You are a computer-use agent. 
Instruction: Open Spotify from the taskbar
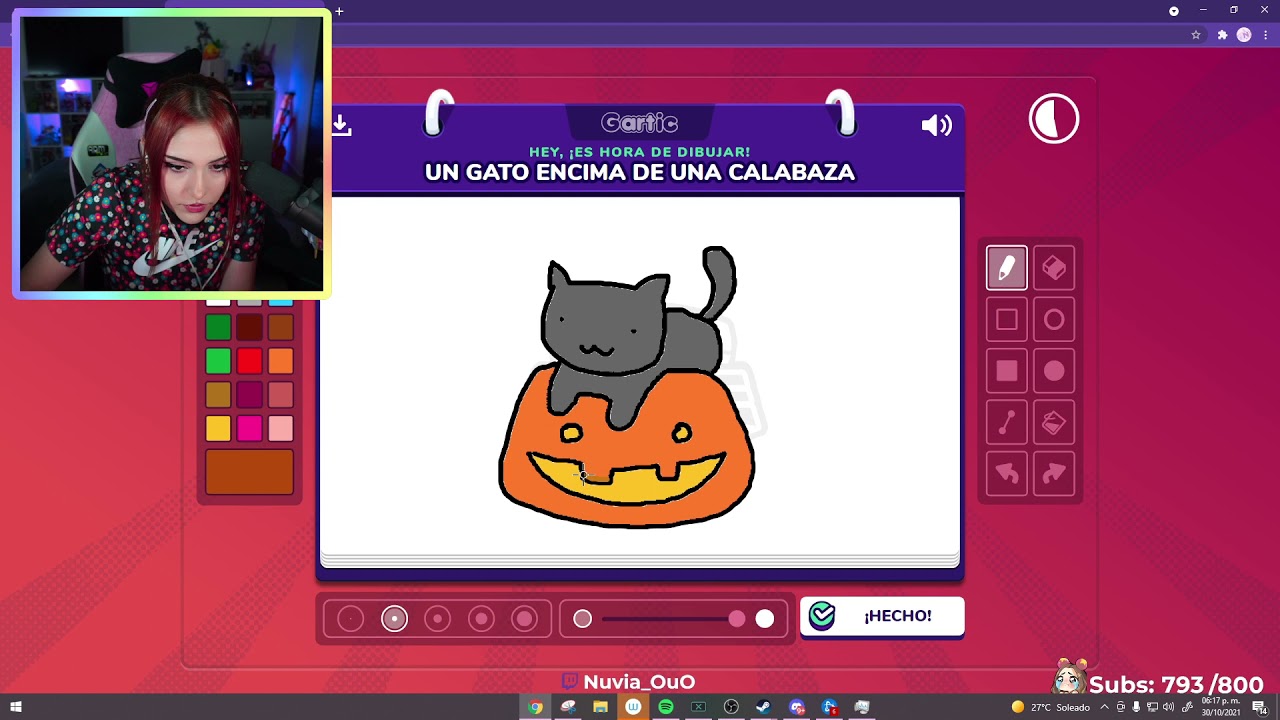(x=666, y=707)
